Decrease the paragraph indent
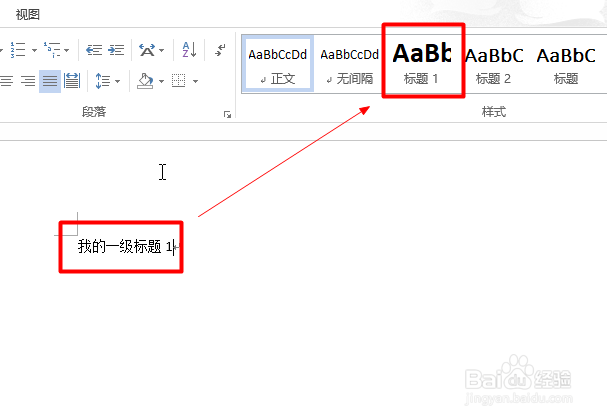The width and height of the screenshot is (607, 420). coord(94,50)
